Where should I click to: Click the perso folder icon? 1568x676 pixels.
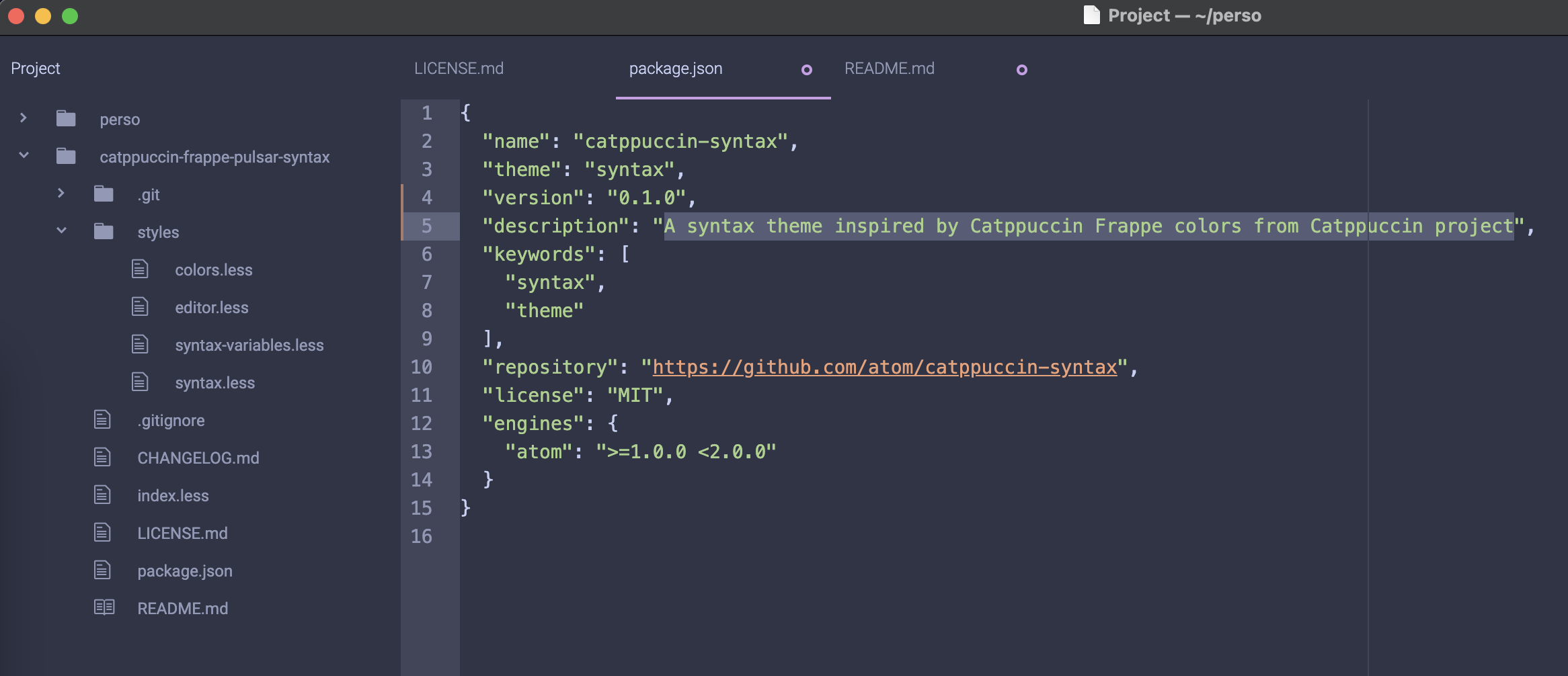[66, 119]
